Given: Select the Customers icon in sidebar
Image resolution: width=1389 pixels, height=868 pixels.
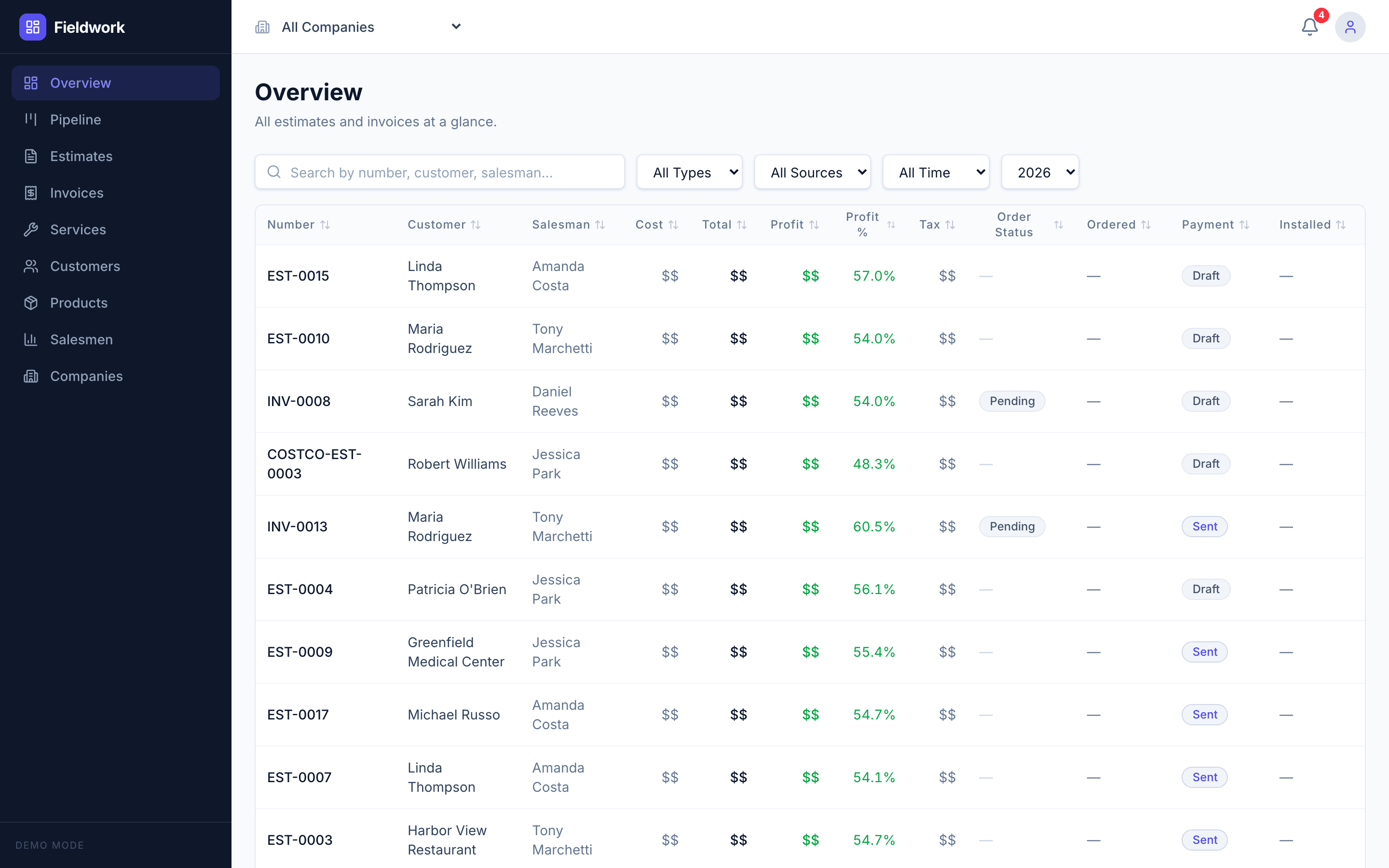Looking at the screenshot, I should pos(31,266).
